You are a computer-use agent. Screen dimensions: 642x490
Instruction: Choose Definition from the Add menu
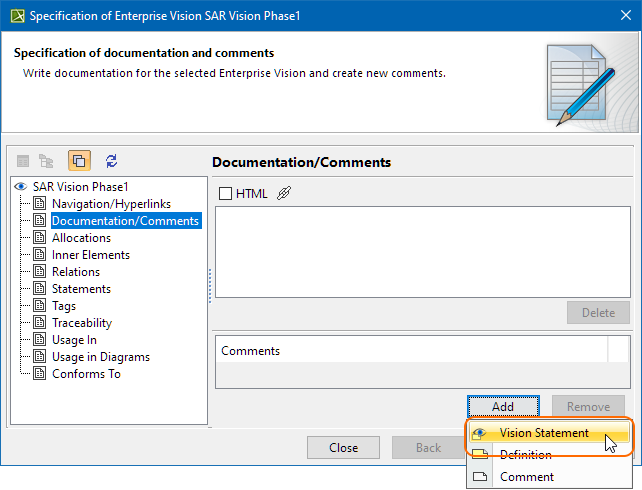point(525,455)
